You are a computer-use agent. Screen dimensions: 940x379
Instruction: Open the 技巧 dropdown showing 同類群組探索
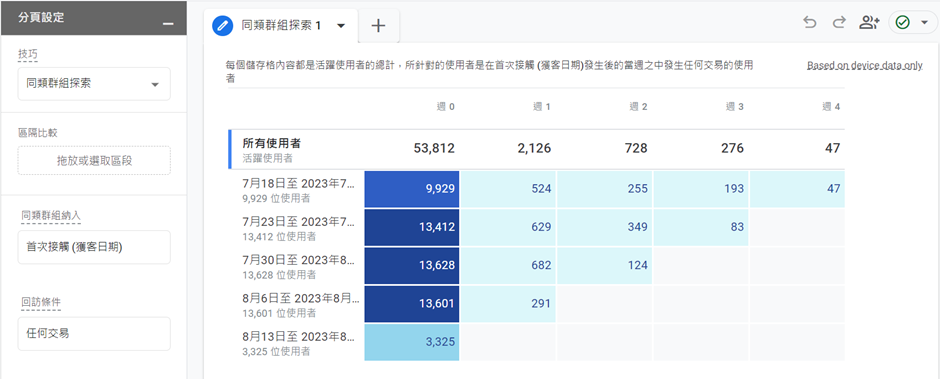click(x=94, y=84)
